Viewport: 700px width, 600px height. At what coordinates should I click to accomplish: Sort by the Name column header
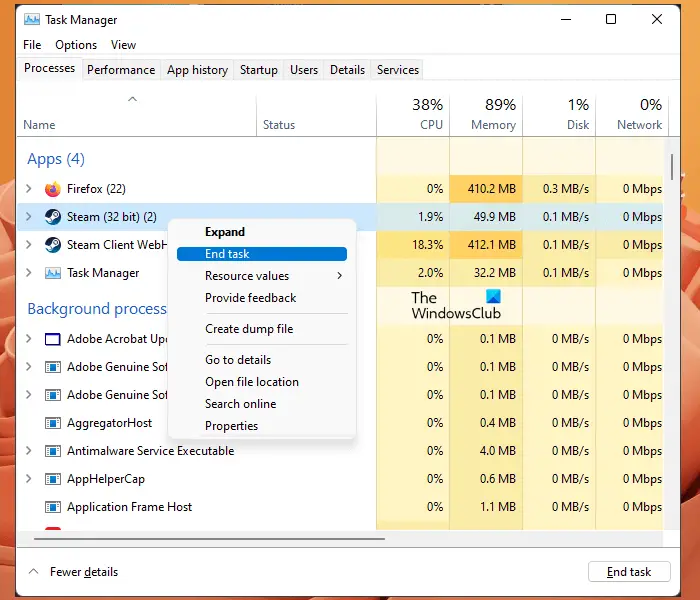click(137, 115)
